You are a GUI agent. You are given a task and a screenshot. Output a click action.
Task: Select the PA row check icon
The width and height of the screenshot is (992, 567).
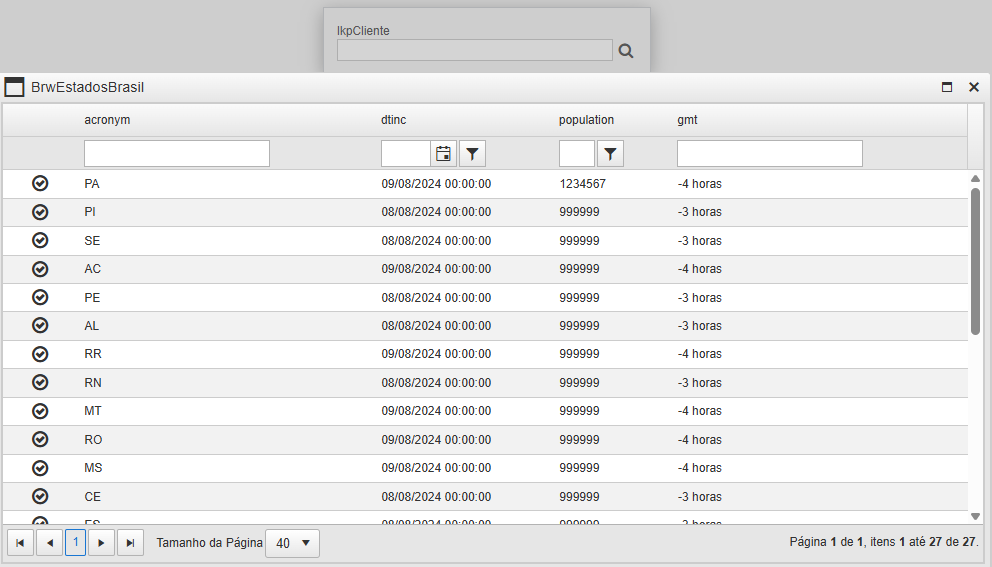coord(40,184)
